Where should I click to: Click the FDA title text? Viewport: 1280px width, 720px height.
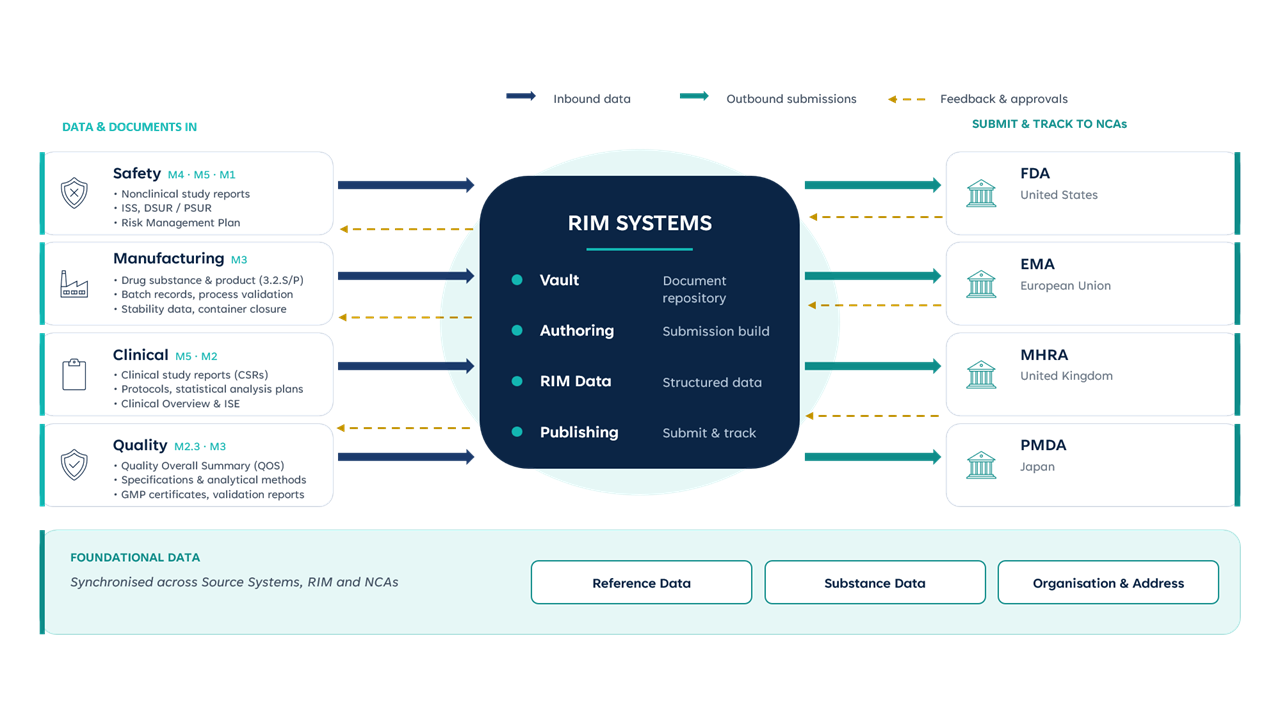tap(1035, 173)
